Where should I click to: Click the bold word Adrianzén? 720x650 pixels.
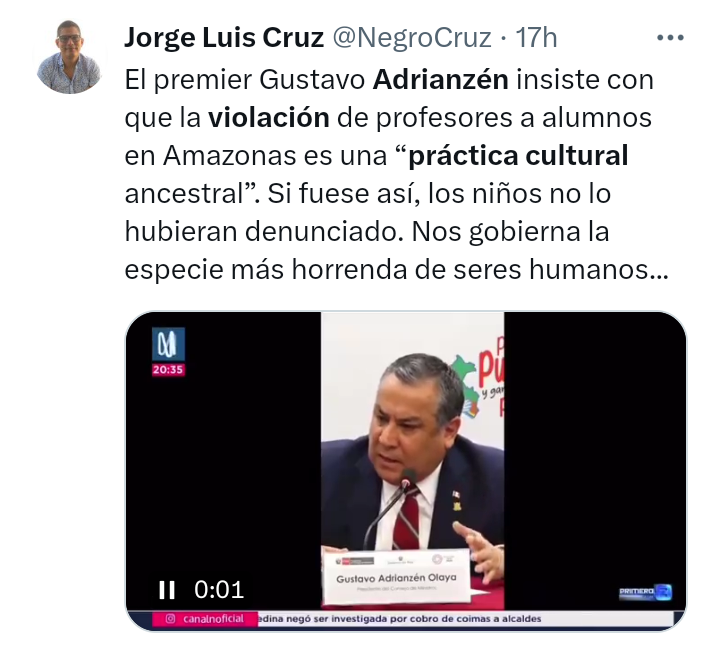[x=440, y=80]
